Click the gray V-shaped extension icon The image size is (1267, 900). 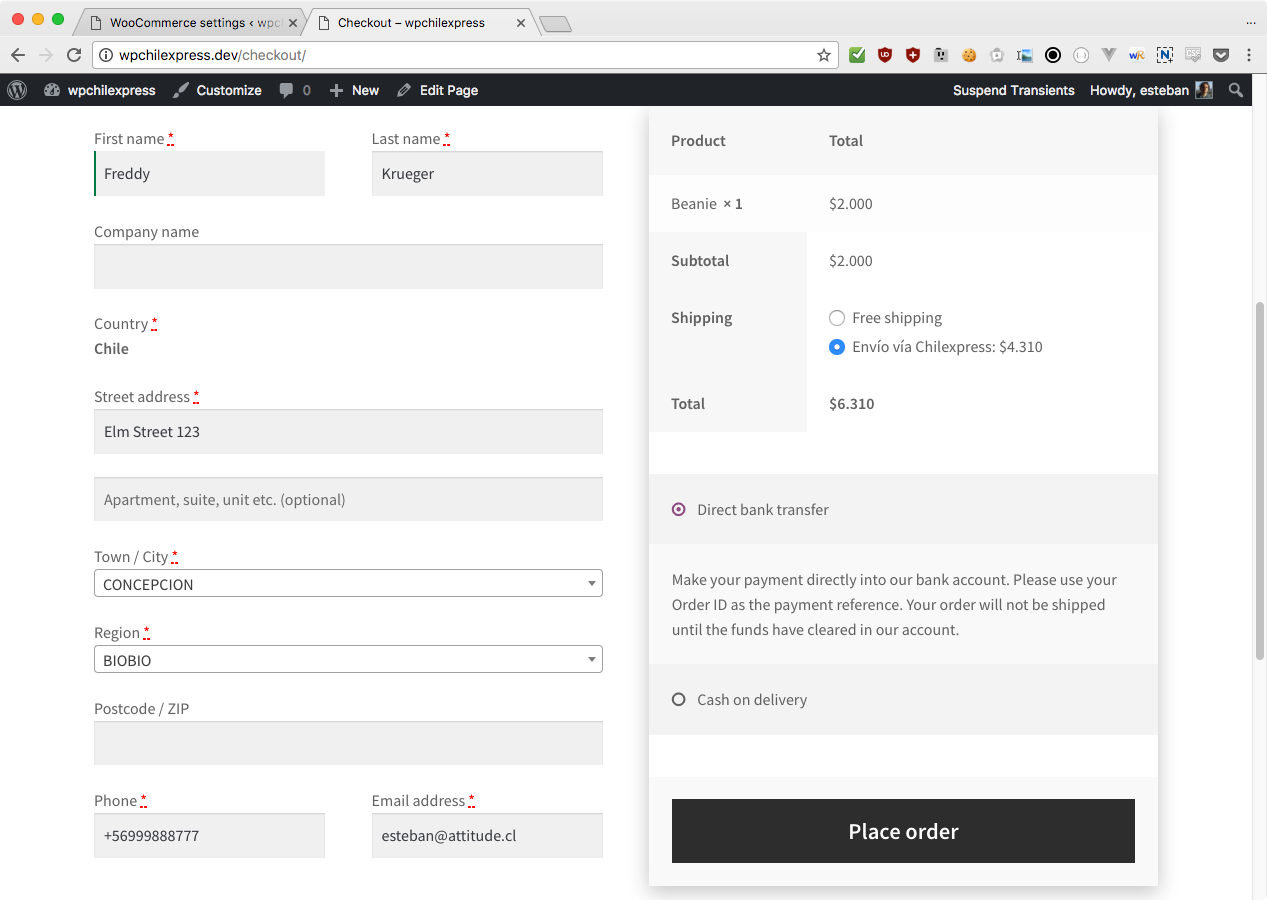pos(1109,55)
